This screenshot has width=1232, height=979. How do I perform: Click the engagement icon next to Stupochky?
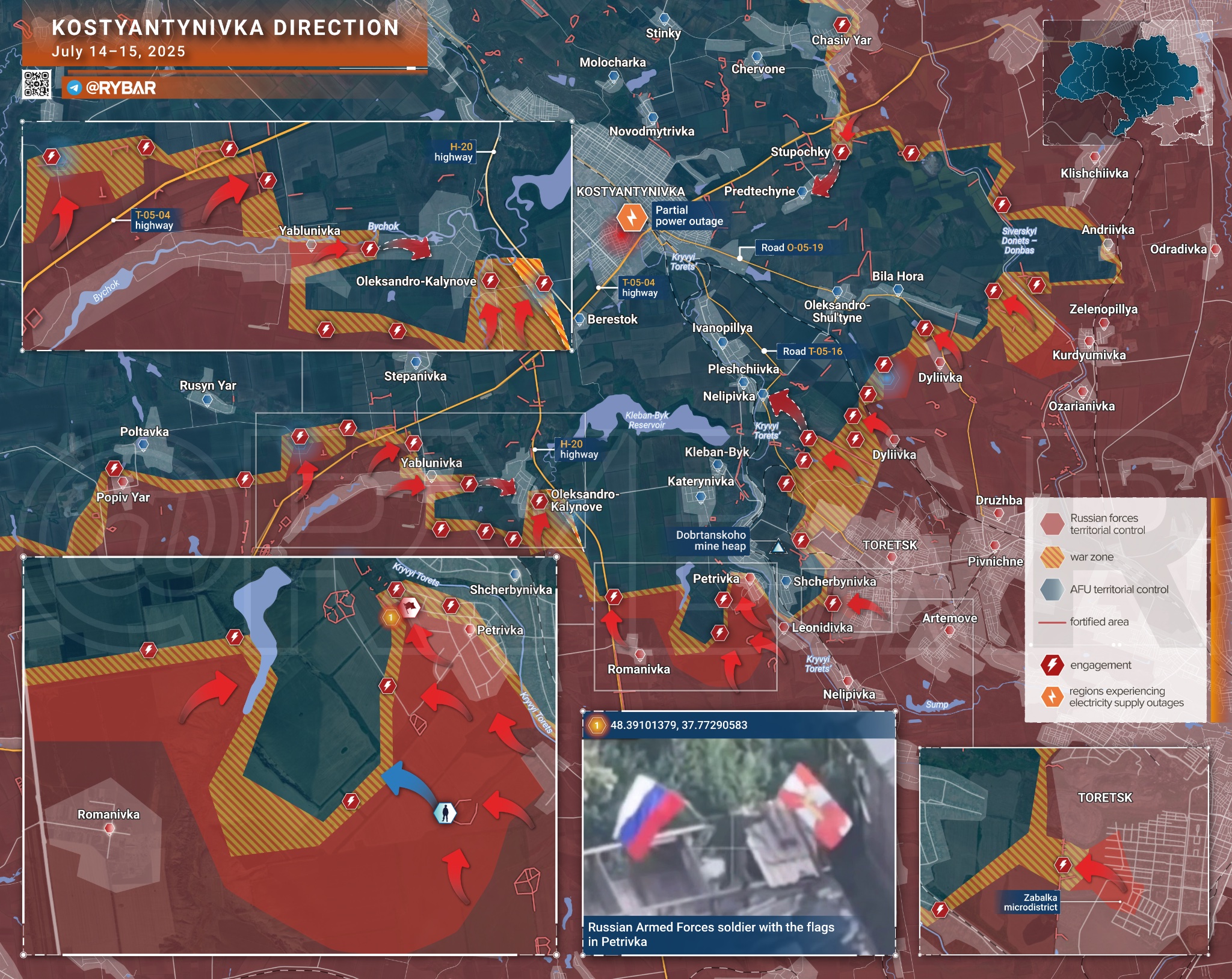pos(842,152)
